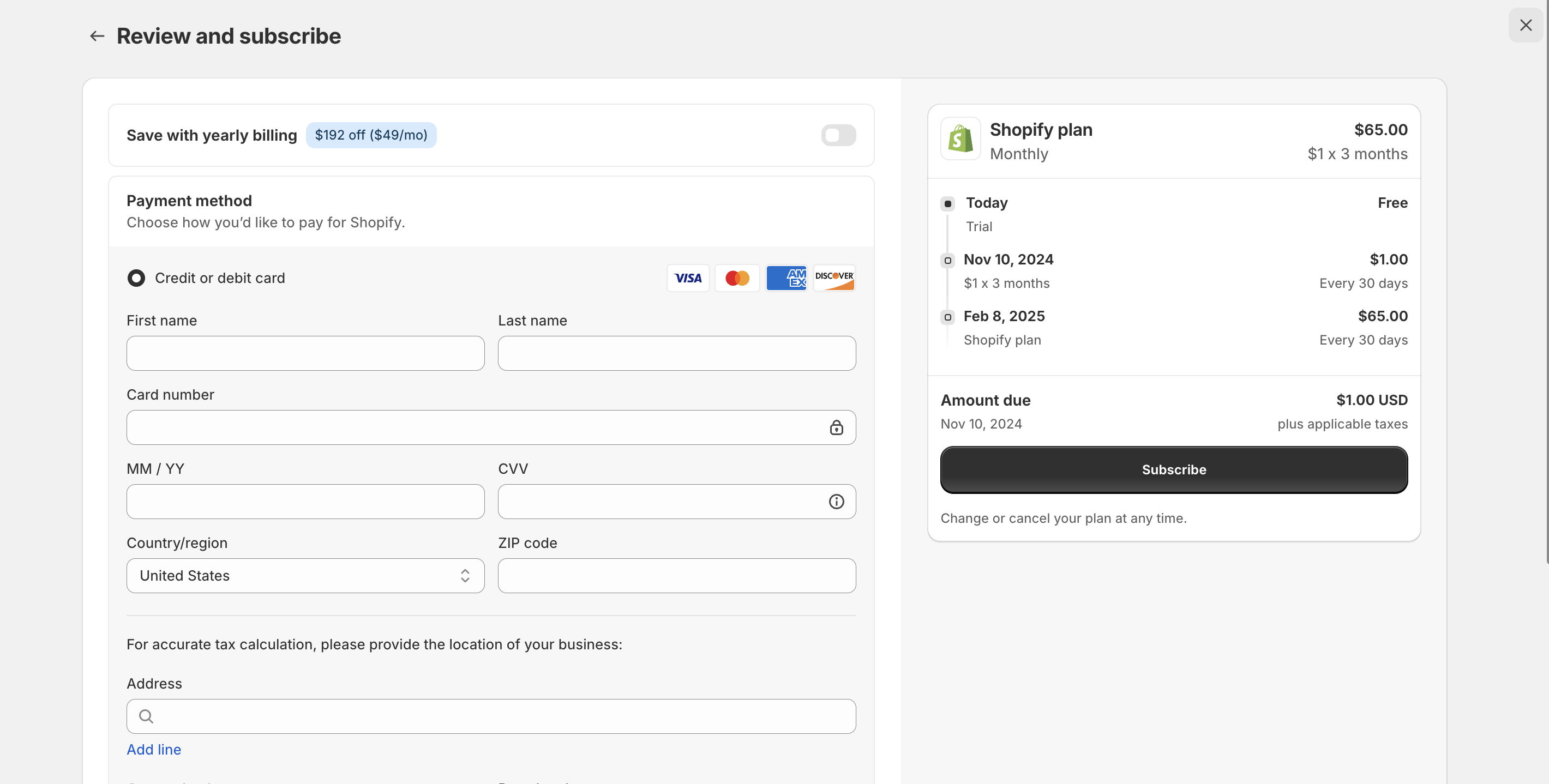Click the Visa card logo

688,278
